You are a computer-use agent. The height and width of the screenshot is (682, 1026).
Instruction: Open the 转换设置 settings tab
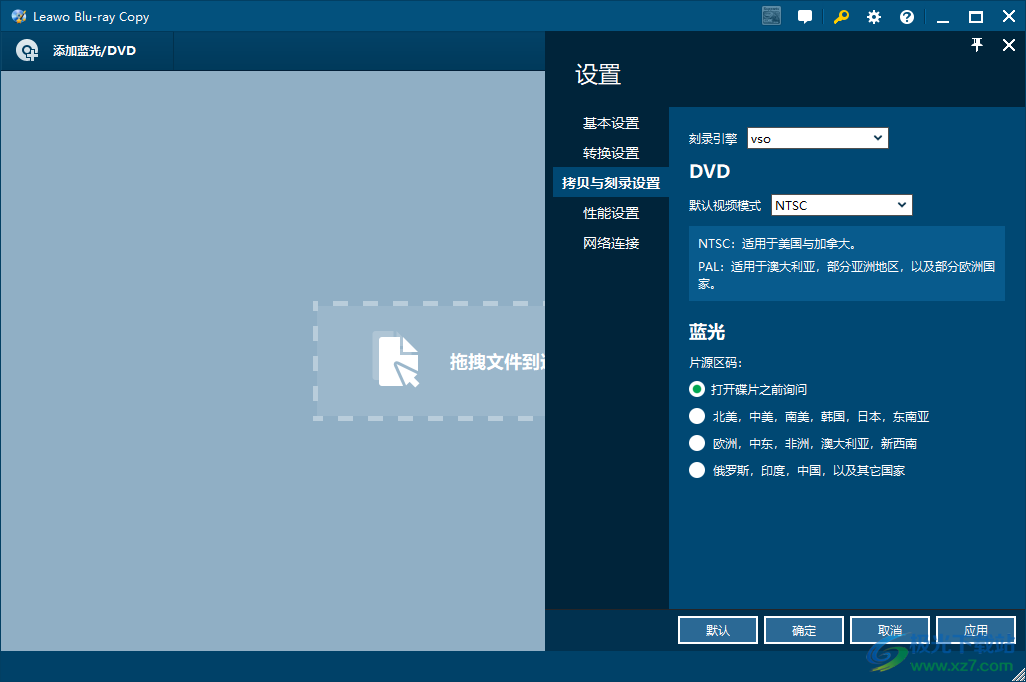point(610,153)
